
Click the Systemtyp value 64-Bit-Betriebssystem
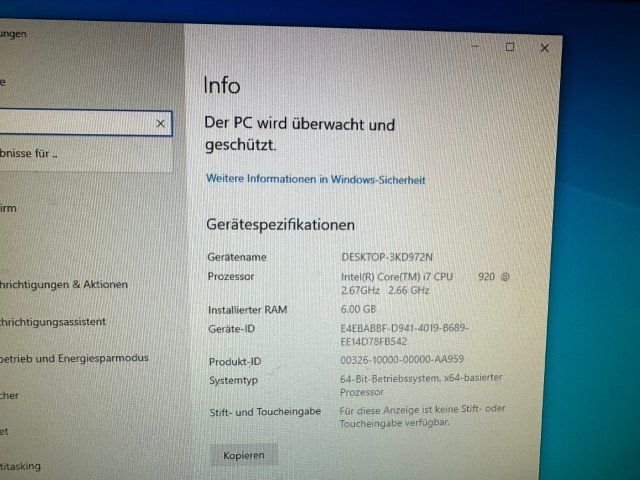tap(421, 384)
